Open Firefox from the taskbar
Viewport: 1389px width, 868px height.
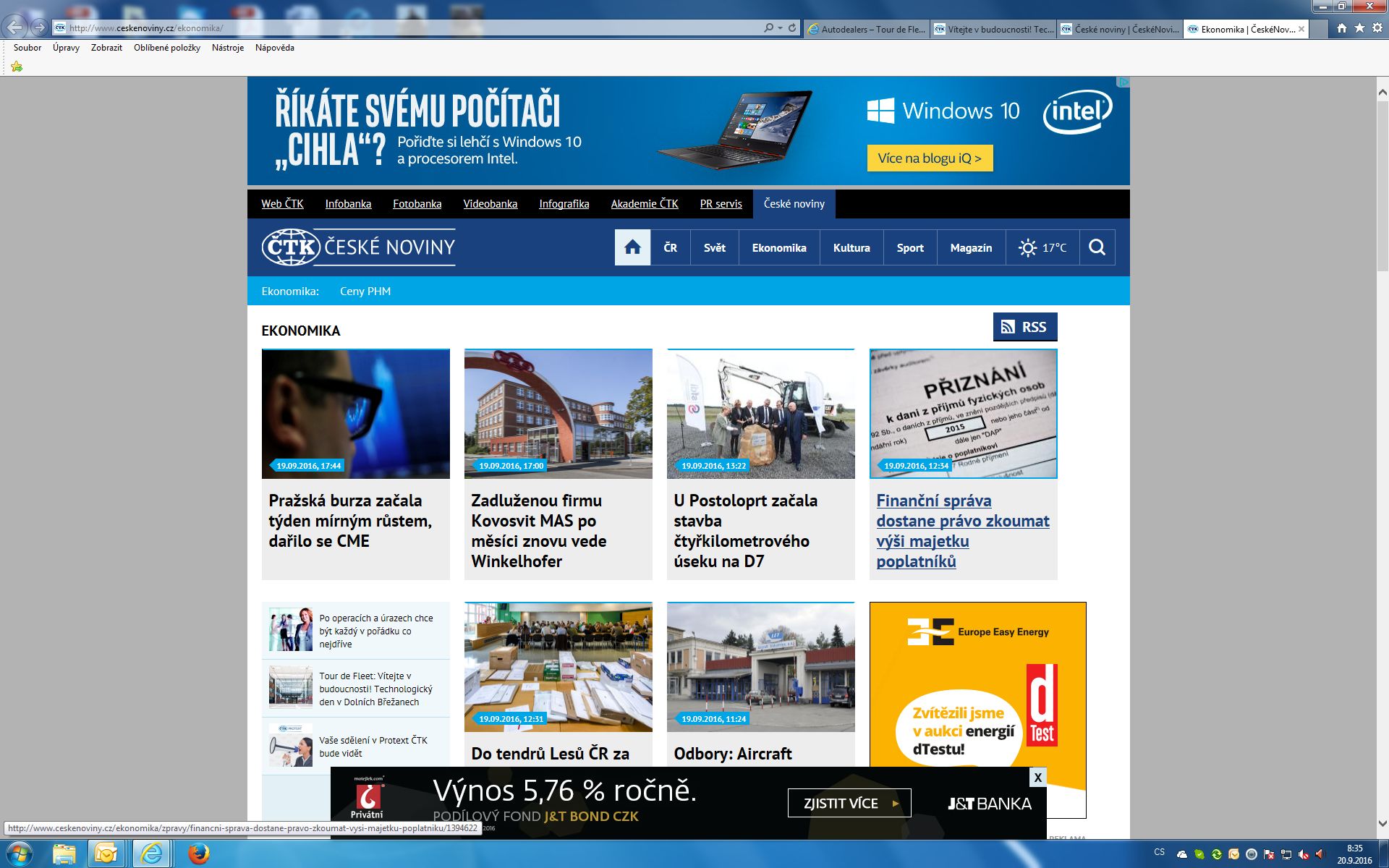click(198, 854)
